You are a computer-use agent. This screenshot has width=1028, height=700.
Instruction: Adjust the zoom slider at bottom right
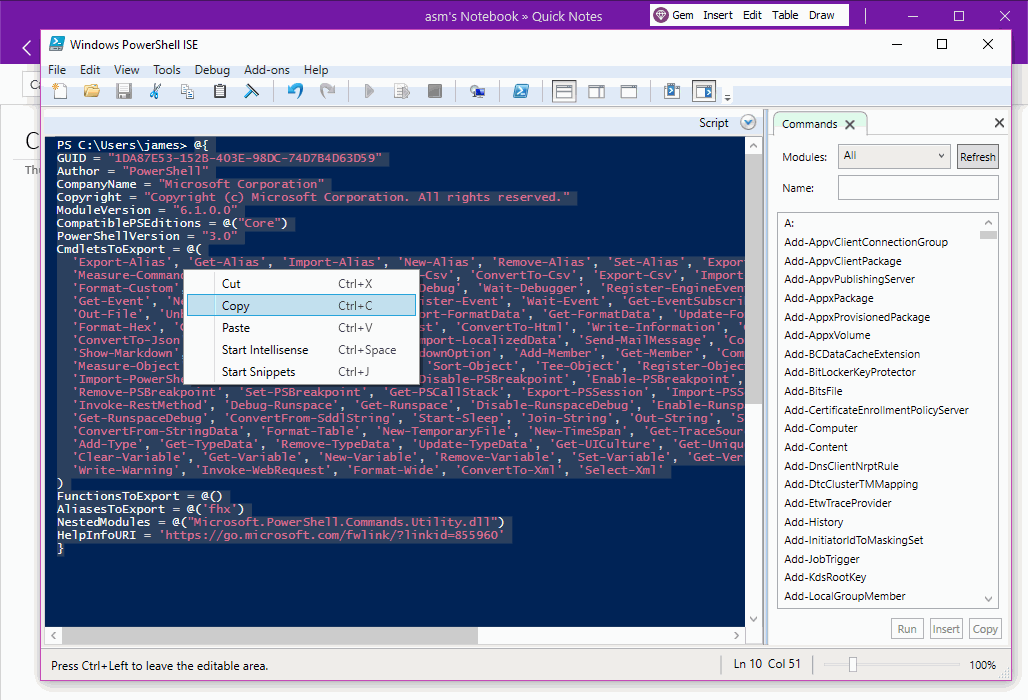851,663
